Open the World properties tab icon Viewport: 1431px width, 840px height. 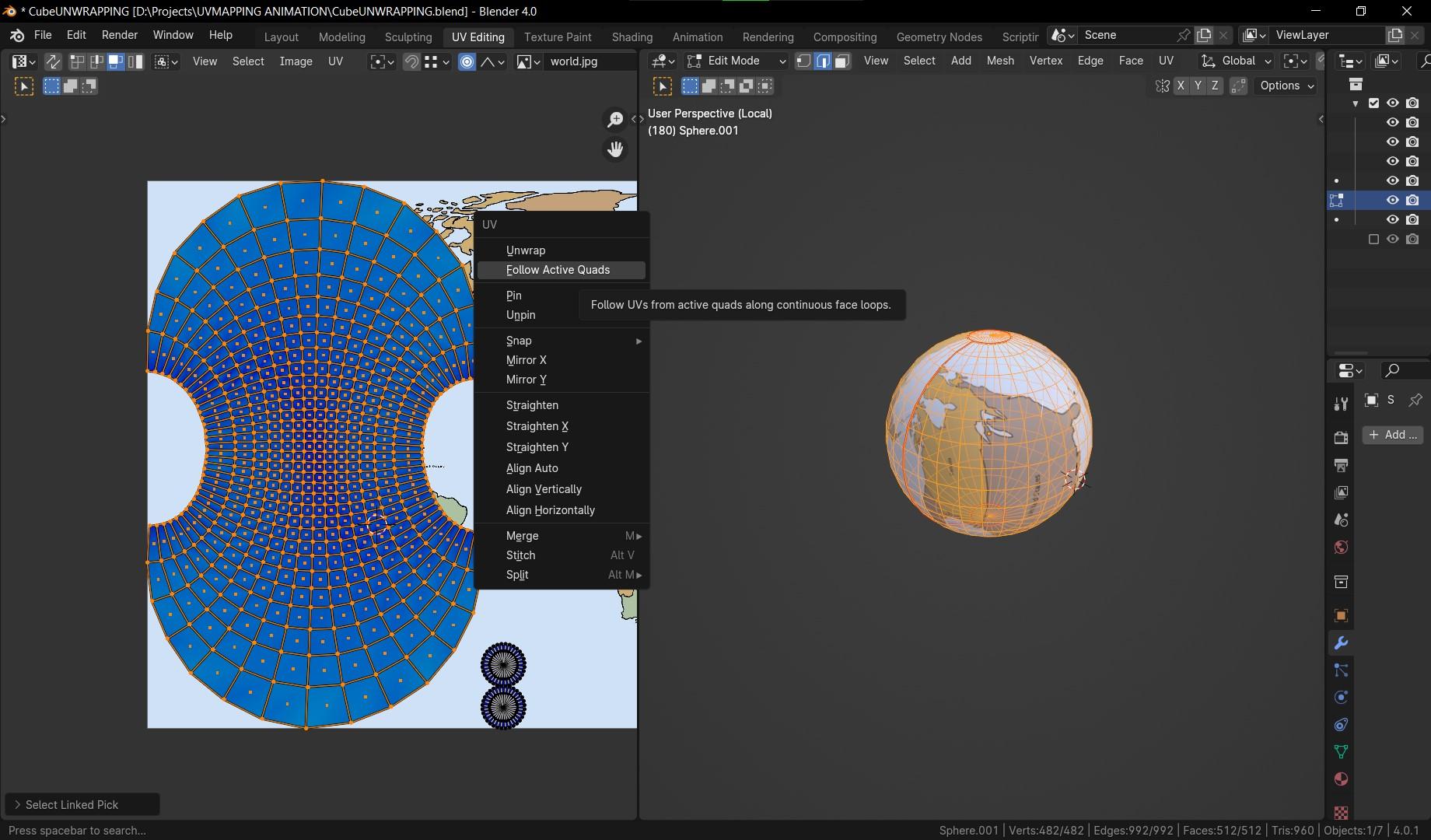pyautogui.click(x=1341, y=548)
